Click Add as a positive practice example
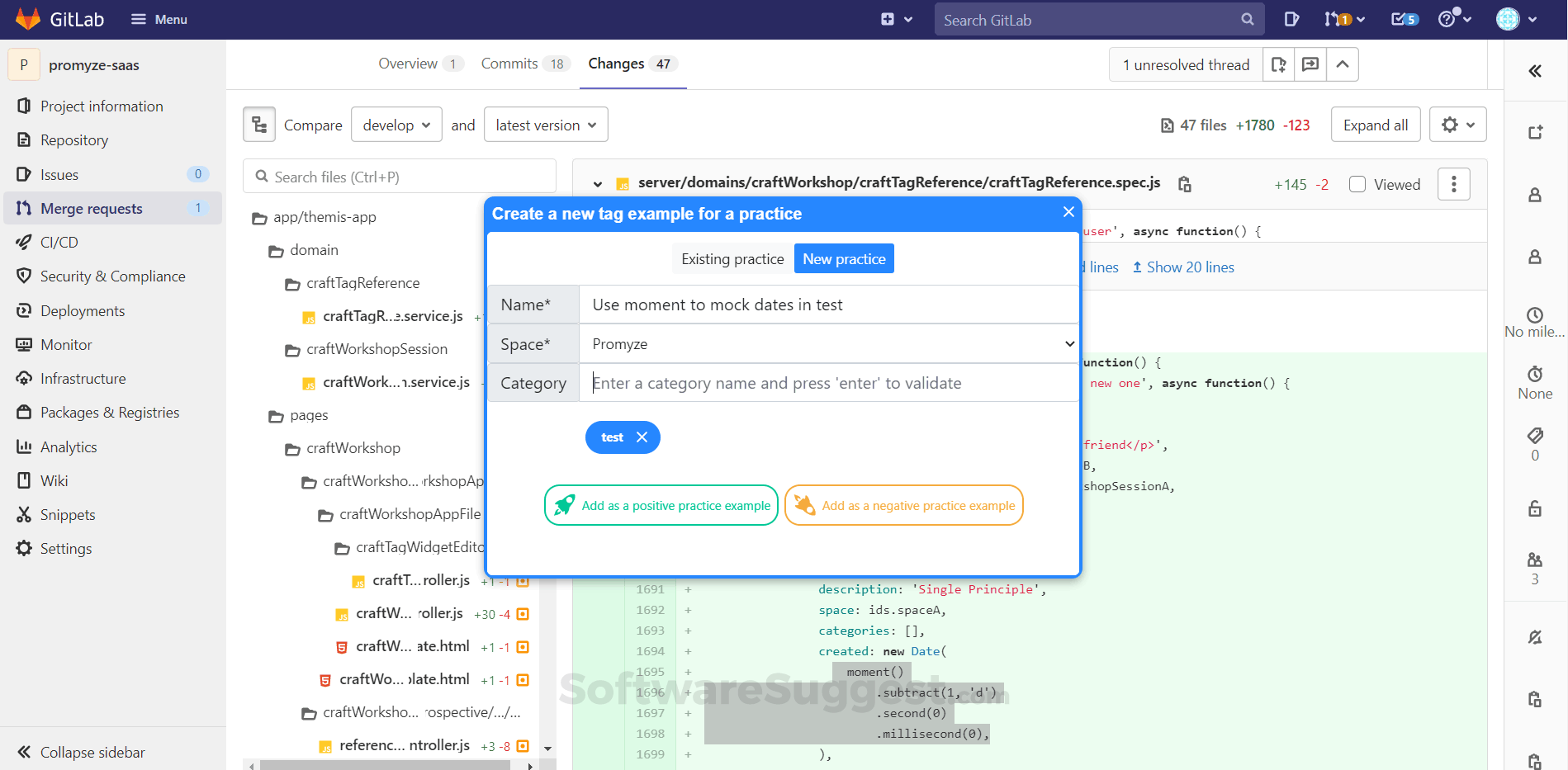The width and height of the screenshot is (1568, 770). pos(661,505)
